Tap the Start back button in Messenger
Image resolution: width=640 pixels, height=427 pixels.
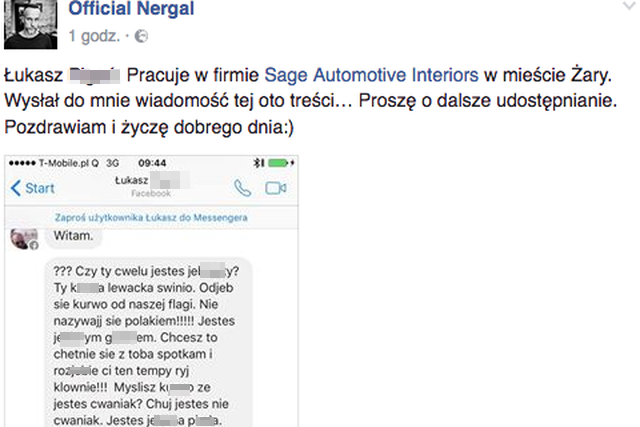tap(33, 188)
